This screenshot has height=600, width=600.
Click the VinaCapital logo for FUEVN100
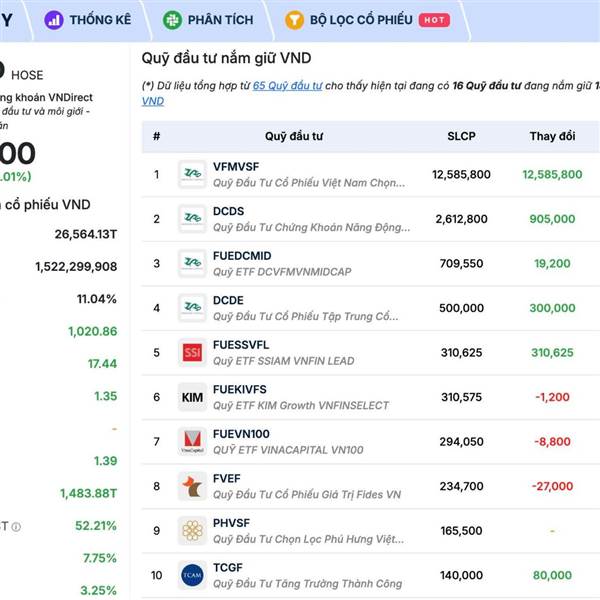(192, 441)
